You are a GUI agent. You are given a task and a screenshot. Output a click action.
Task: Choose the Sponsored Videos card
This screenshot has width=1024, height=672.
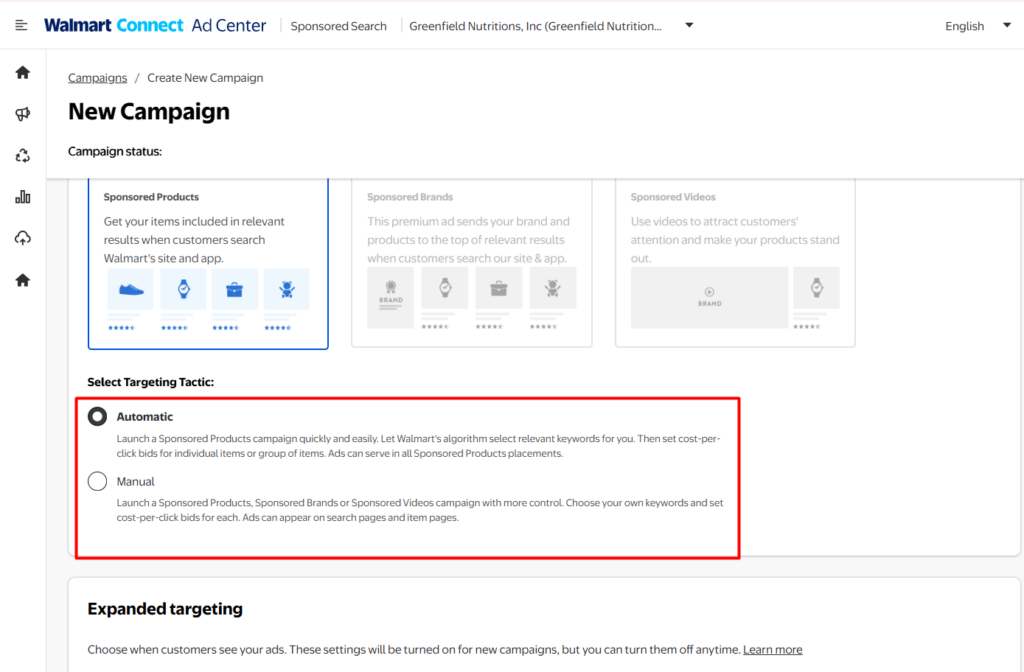pyautogui.click(x=735, y=263)
